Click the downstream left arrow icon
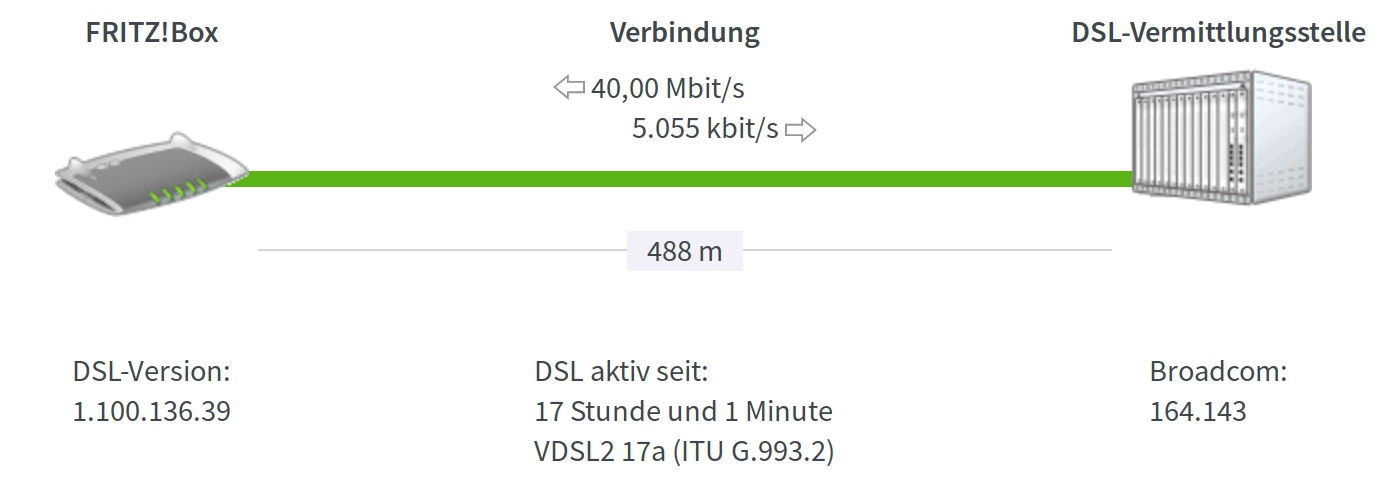The height and width of the screenshot is (486, 1396). tap(569, 88)
